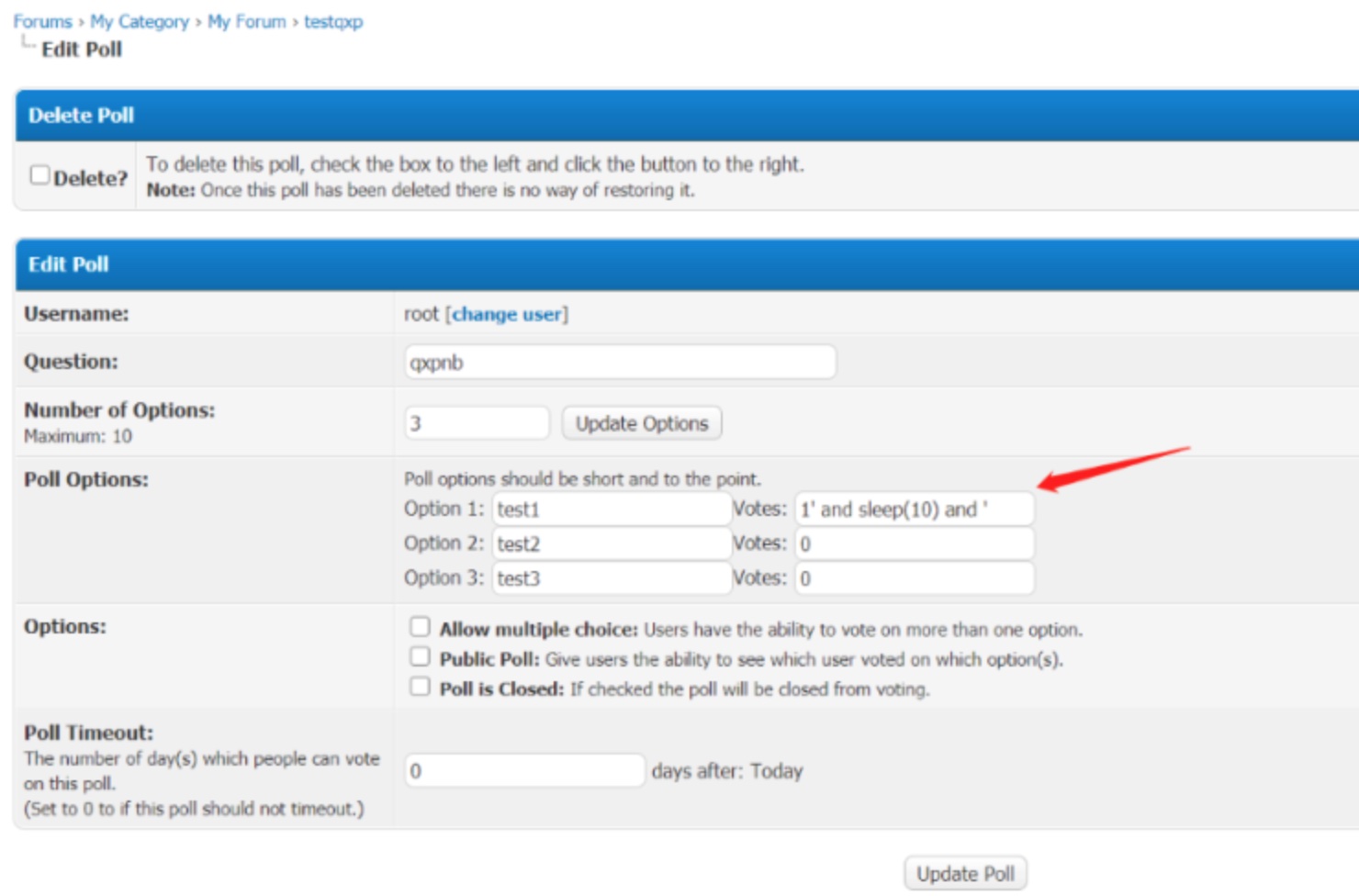This screenshot has height=896, width=1359.
Task: Open the change user link
Action: 507,314
